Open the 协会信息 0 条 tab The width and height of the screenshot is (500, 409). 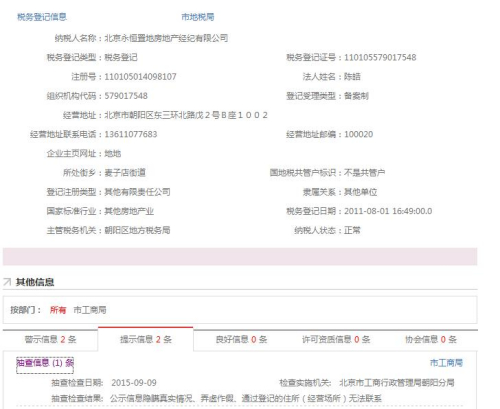430,339
